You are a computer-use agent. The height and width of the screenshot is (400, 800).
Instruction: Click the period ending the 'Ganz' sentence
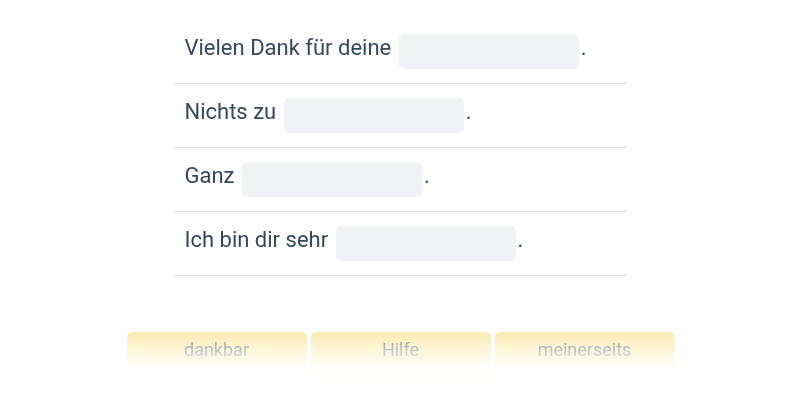click(x=427, y=178)
